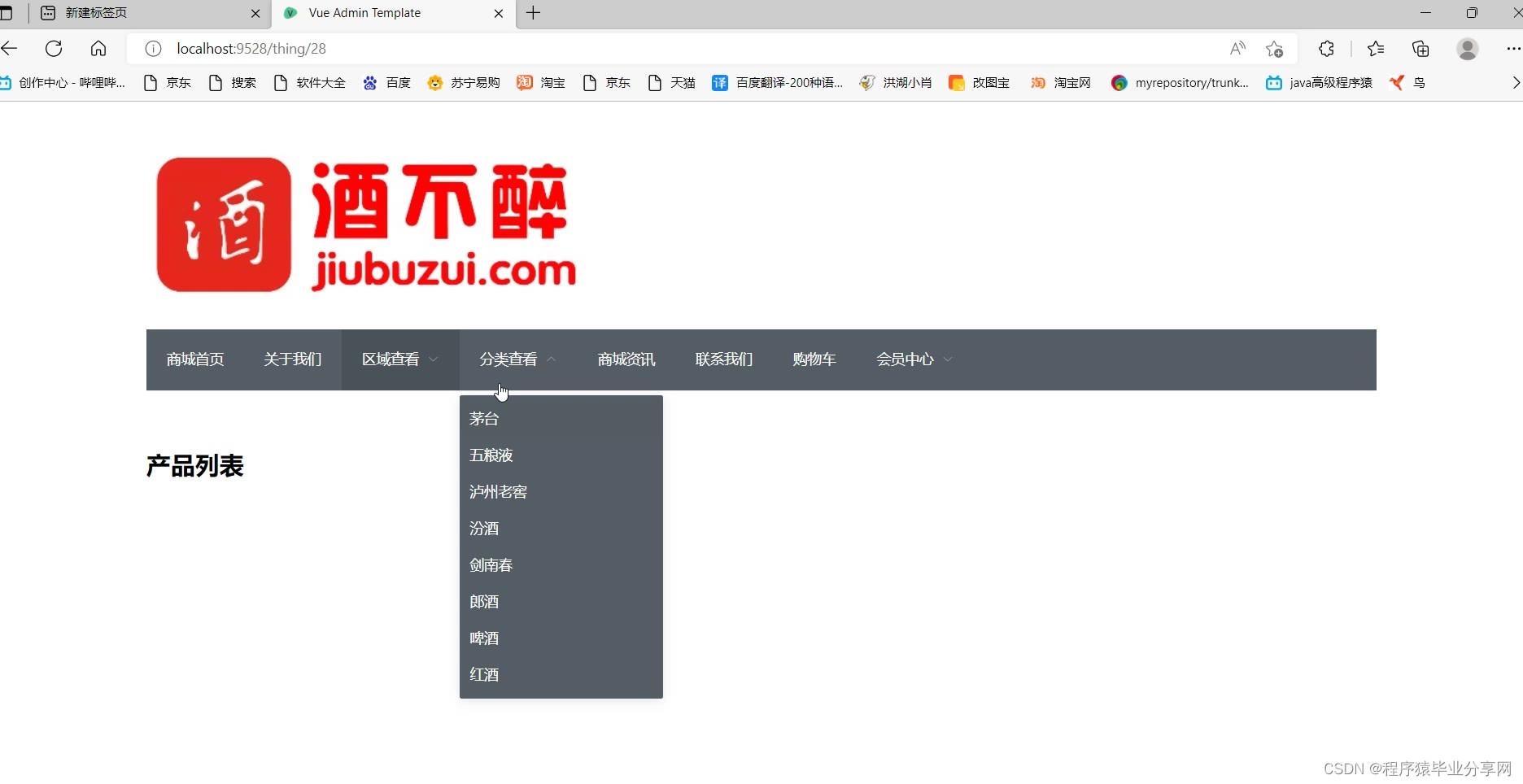Open the java高级程序猿 bookmark

pyautogui.click(x=1319, y=83)
